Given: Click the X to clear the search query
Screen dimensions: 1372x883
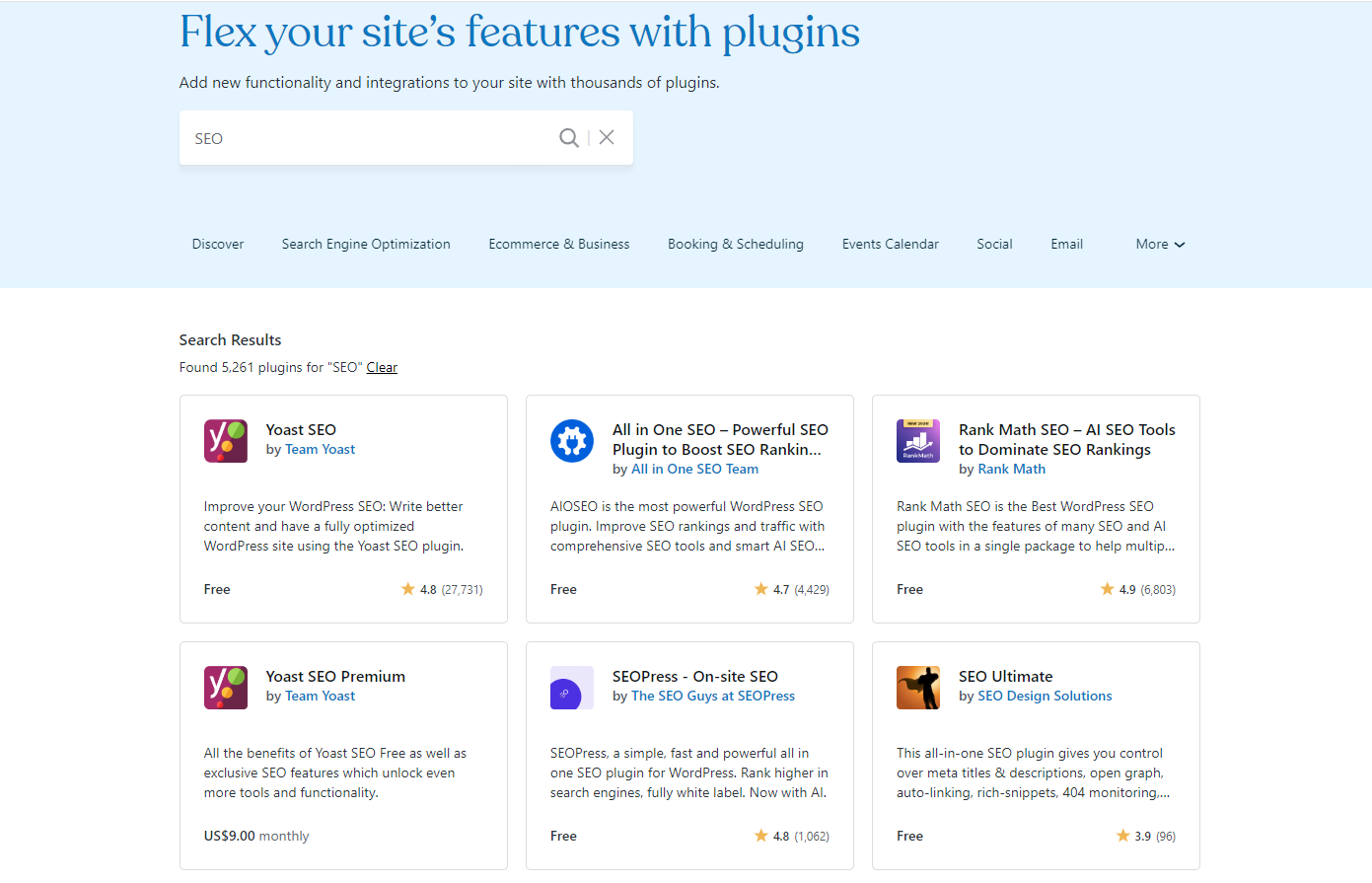Looking at the screenshot, I should coord(606,137).
